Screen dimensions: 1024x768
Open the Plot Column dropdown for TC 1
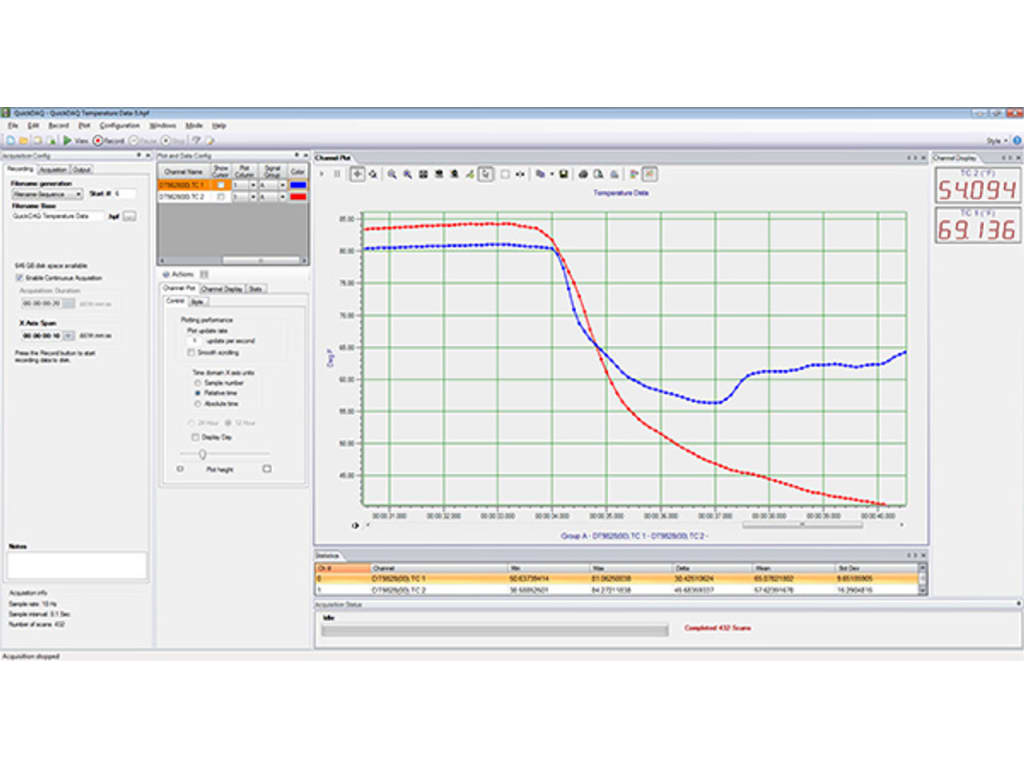(x=253, y=185)
